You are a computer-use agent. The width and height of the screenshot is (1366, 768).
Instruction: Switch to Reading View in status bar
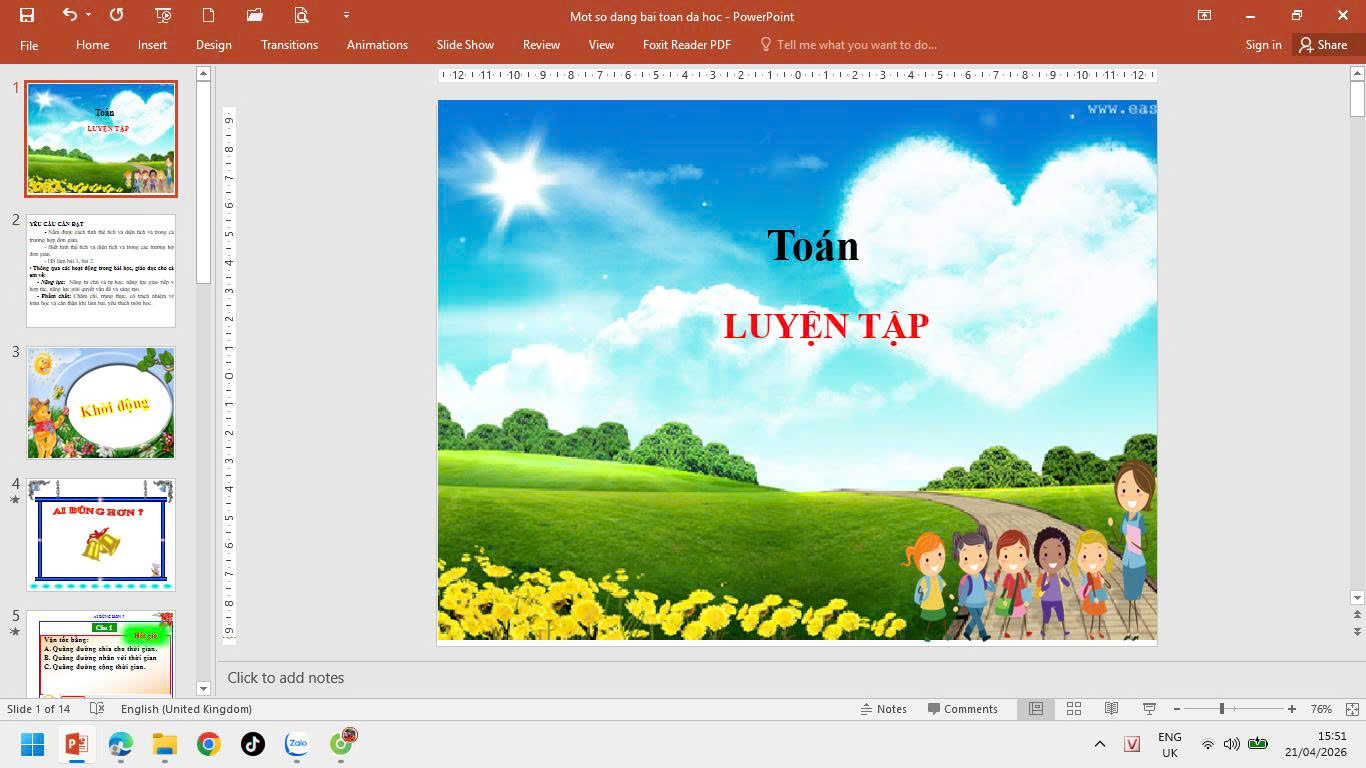[x=1111, y=709]
